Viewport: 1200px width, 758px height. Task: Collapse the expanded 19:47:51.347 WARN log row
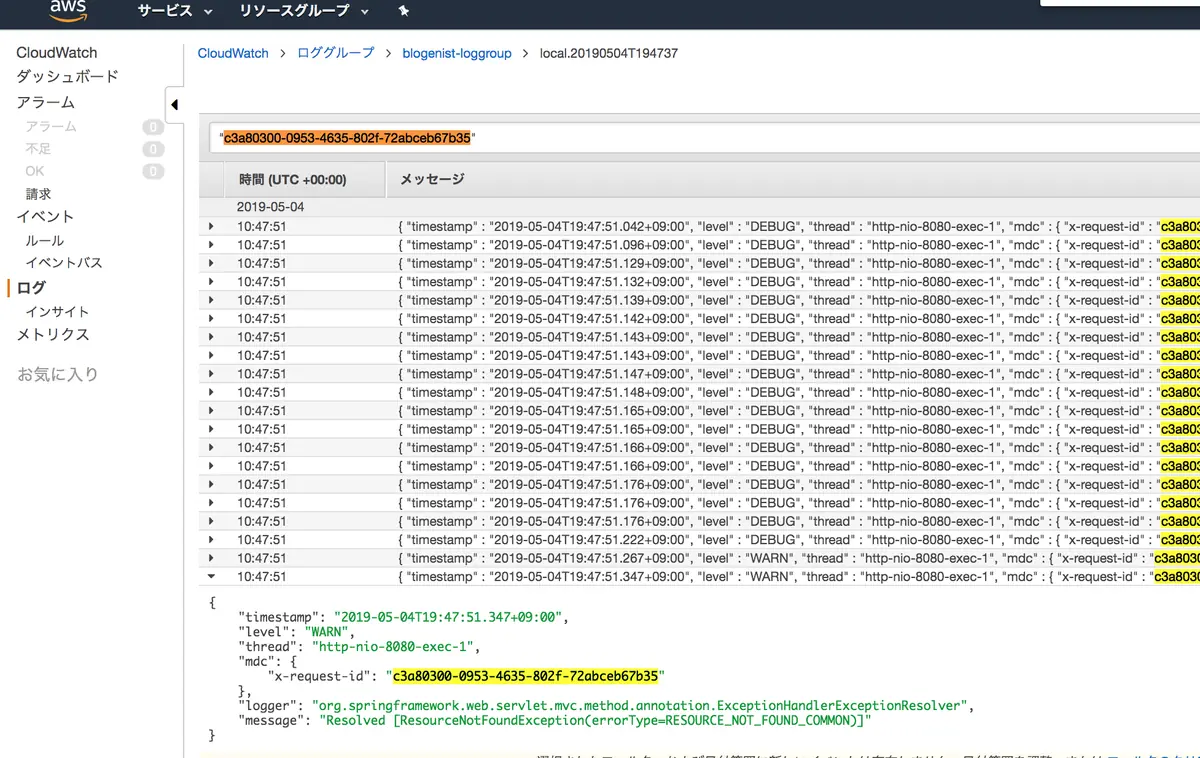coord(211,577)
